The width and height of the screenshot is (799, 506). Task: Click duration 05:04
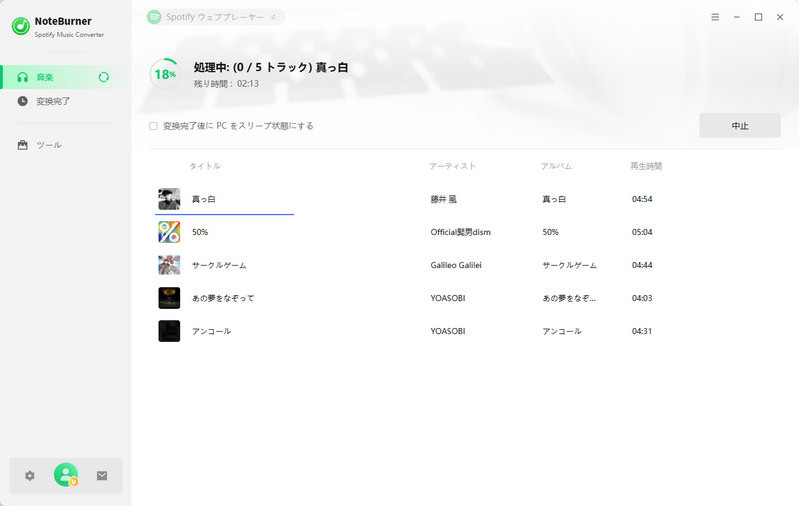tap(642, 232)
